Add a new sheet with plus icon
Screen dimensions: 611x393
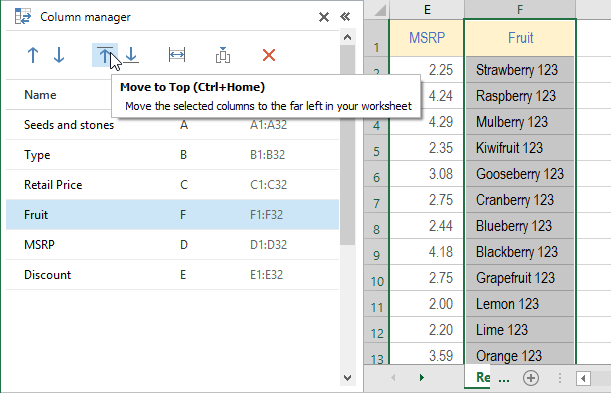click(531, 378)
